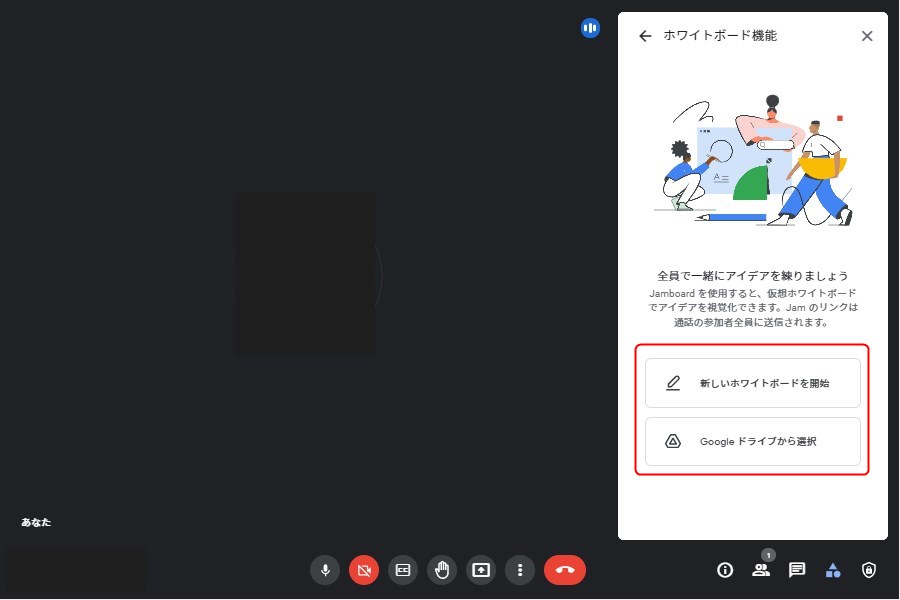Click the whiteboard illustration image
This screenshot has width=900, height=600.
click(x=752, y=160)
